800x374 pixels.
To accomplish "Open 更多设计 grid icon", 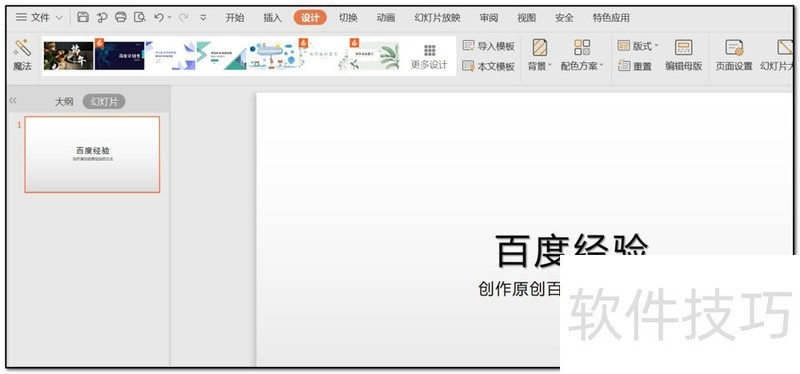I will pos(430,50).
